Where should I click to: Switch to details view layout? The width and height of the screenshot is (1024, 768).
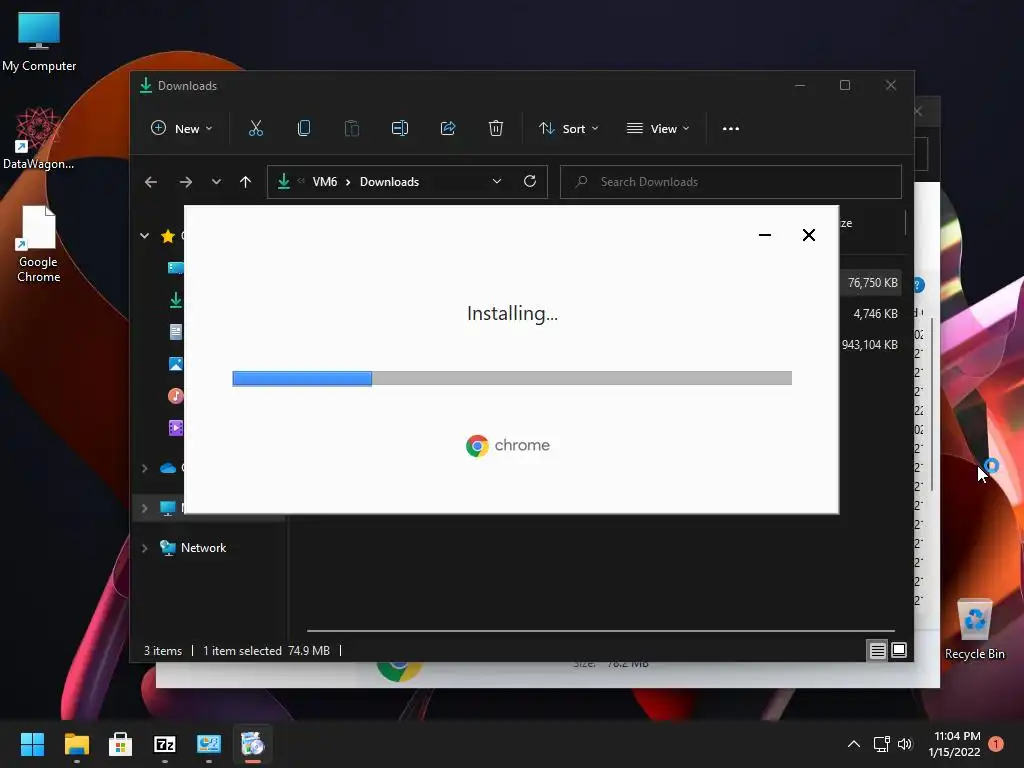pyautogui.click(x=877, y=650)
